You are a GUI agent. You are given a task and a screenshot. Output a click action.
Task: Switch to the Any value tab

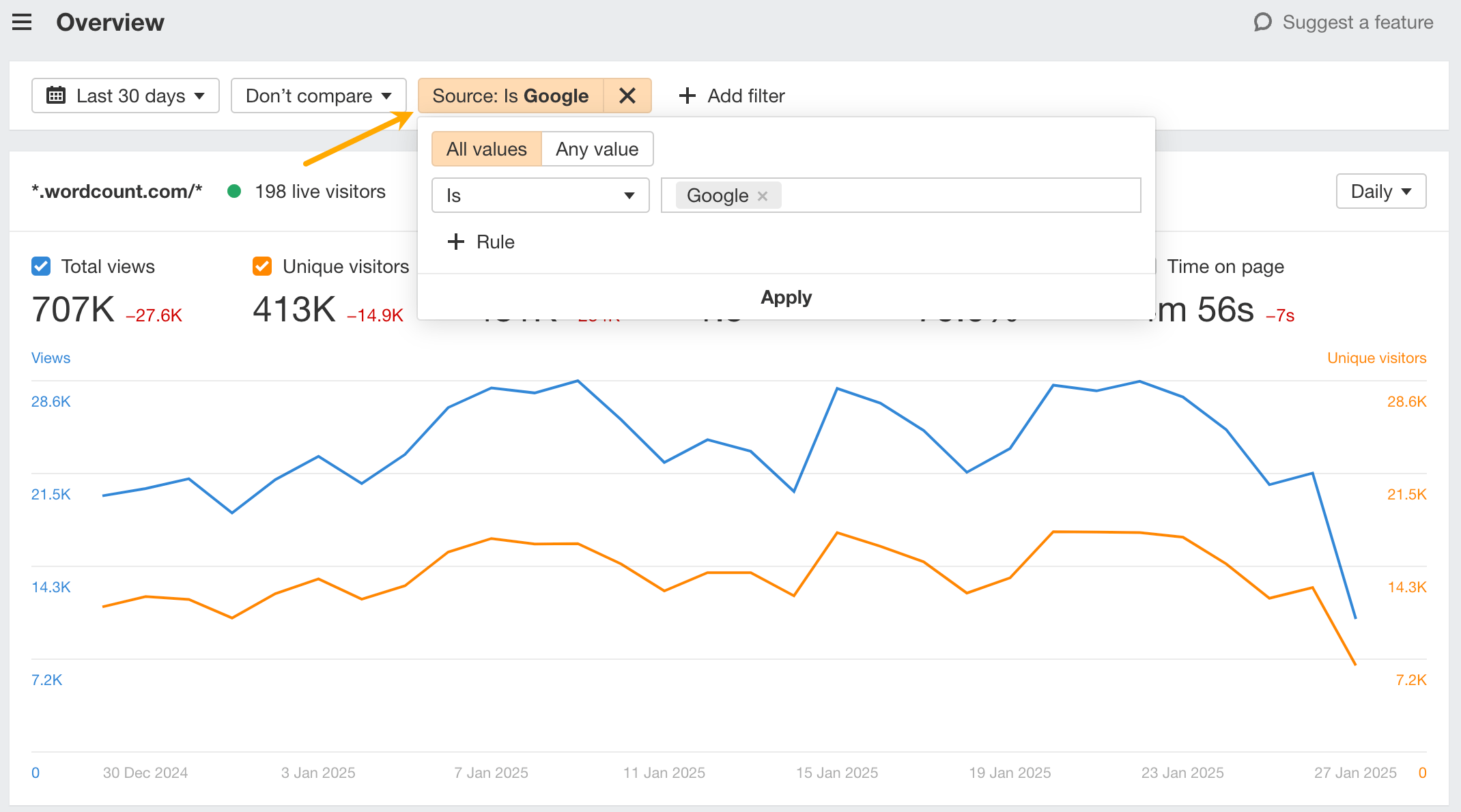(x=597, y=149)
